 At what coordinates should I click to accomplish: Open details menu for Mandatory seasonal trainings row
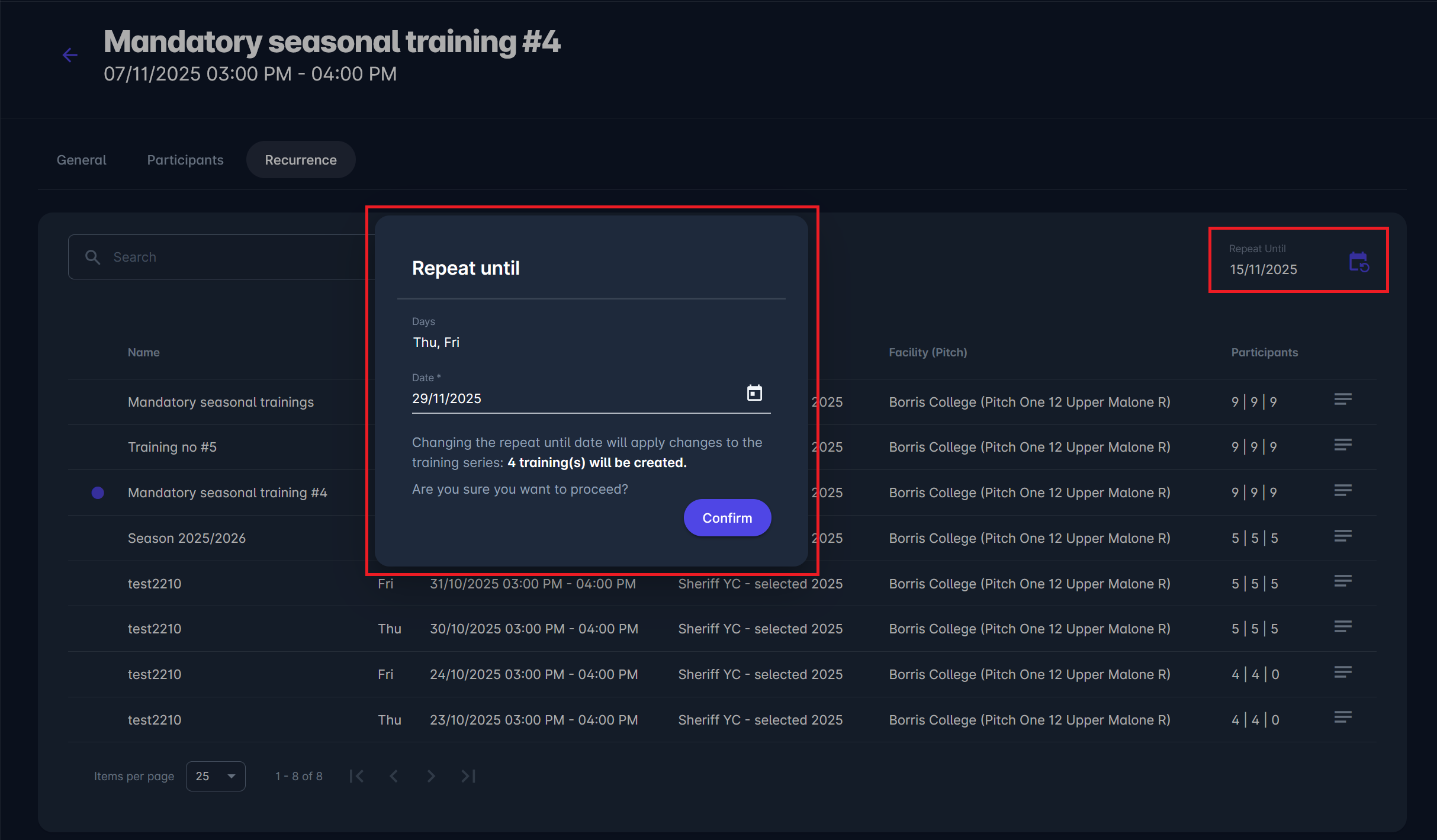pyautogui.click(x=1342, y=400)
